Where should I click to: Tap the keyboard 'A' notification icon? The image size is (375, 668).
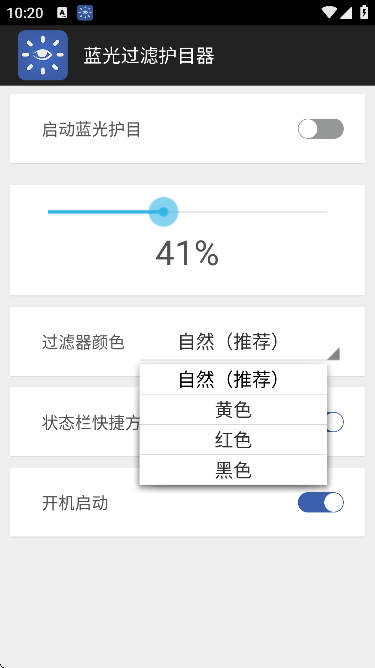[x=62, y=13]
